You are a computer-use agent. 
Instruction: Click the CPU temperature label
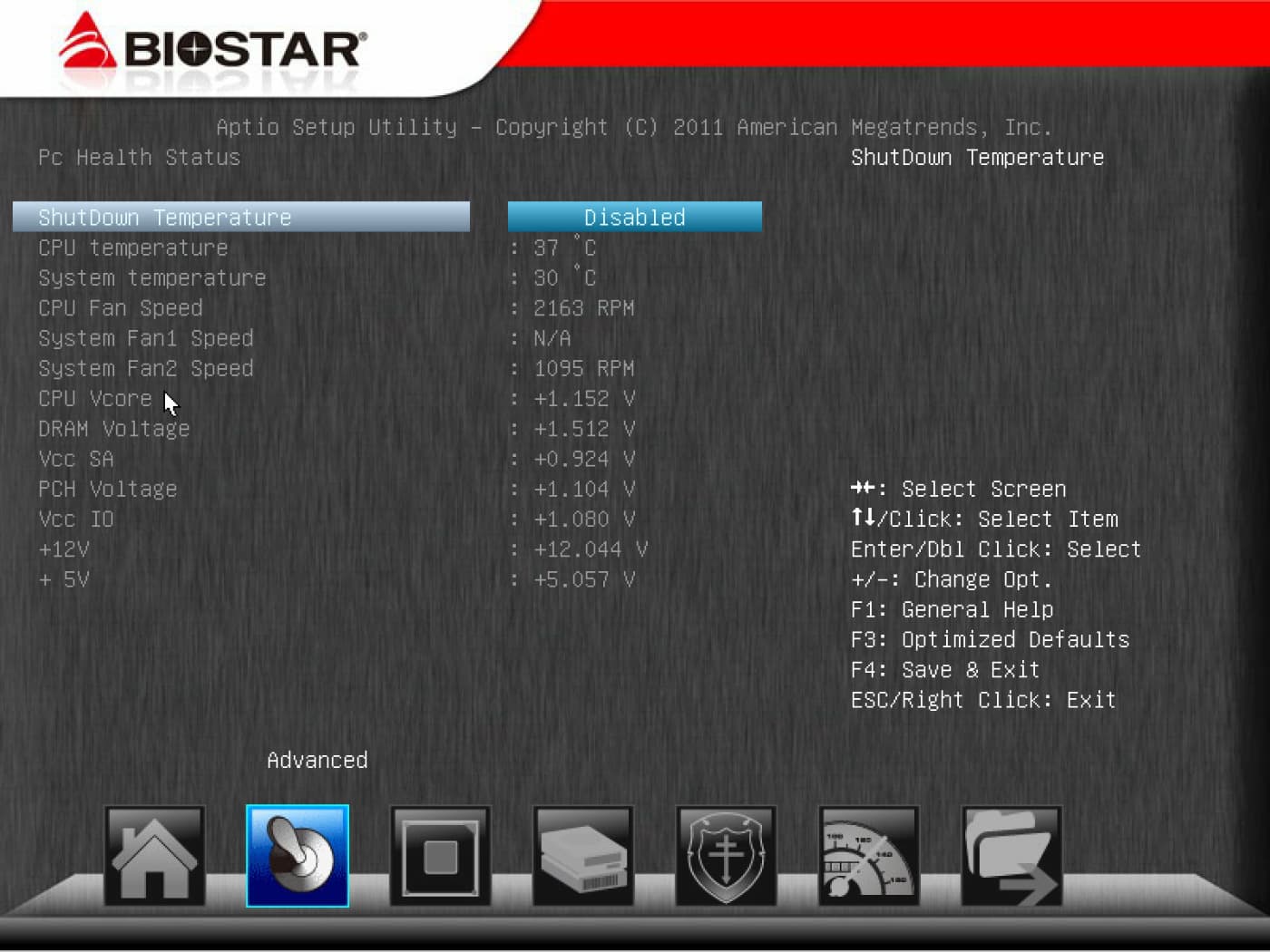pyautogui.click(x=133, y=248)
